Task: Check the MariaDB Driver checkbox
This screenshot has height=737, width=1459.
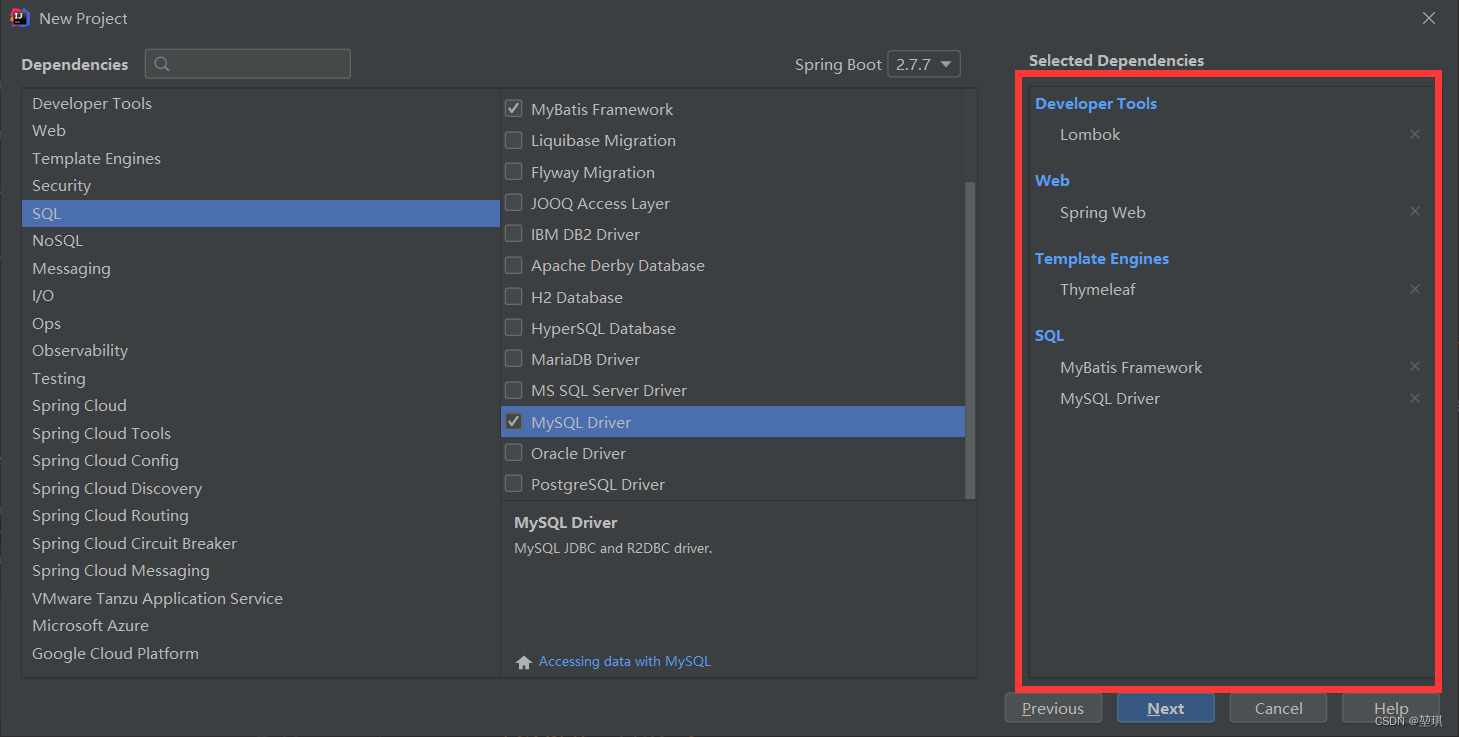Action: click(x=513, y=358)
